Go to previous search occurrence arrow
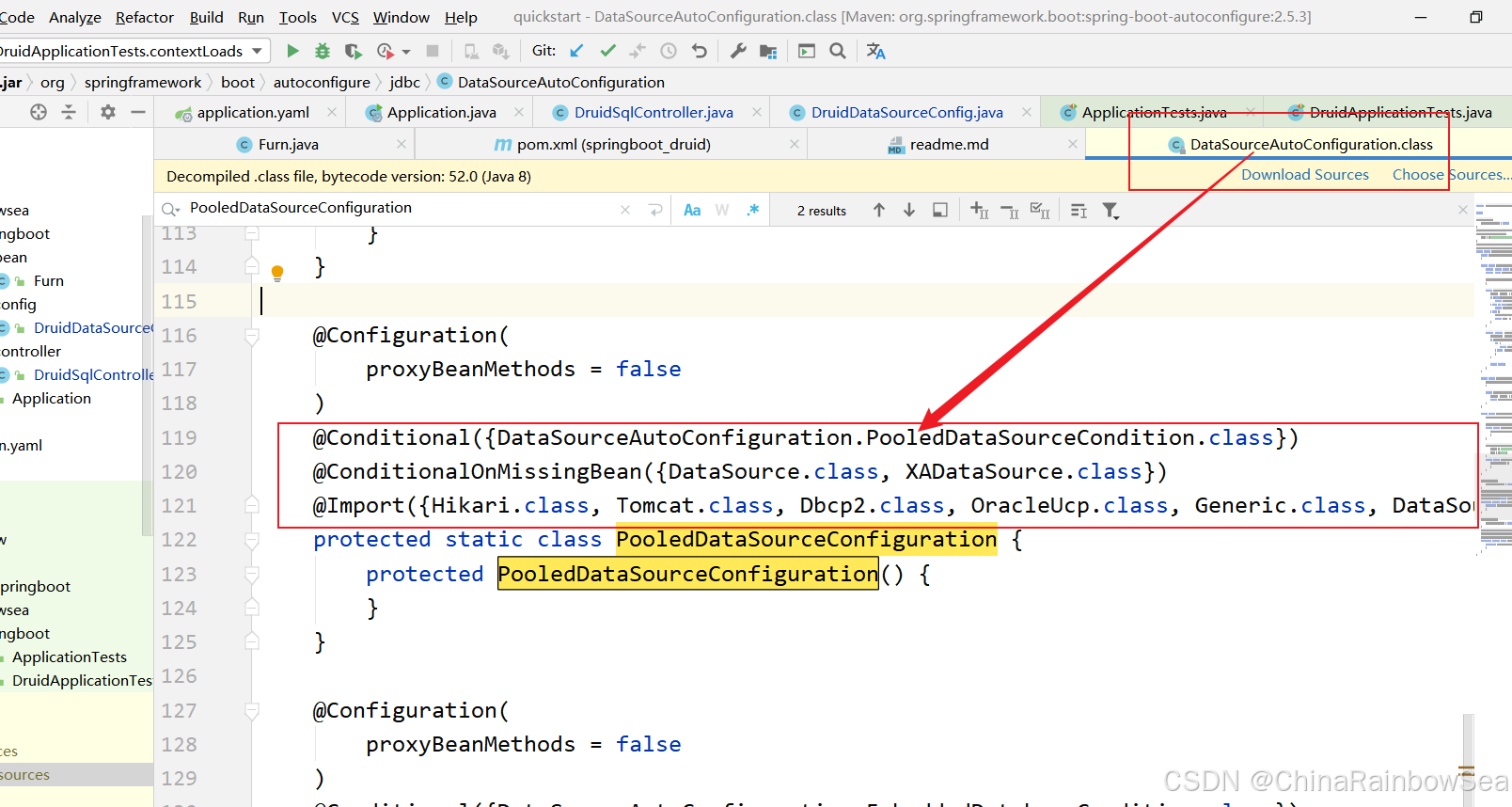This screenshot has height=807, width=1512. pos(879,211)
